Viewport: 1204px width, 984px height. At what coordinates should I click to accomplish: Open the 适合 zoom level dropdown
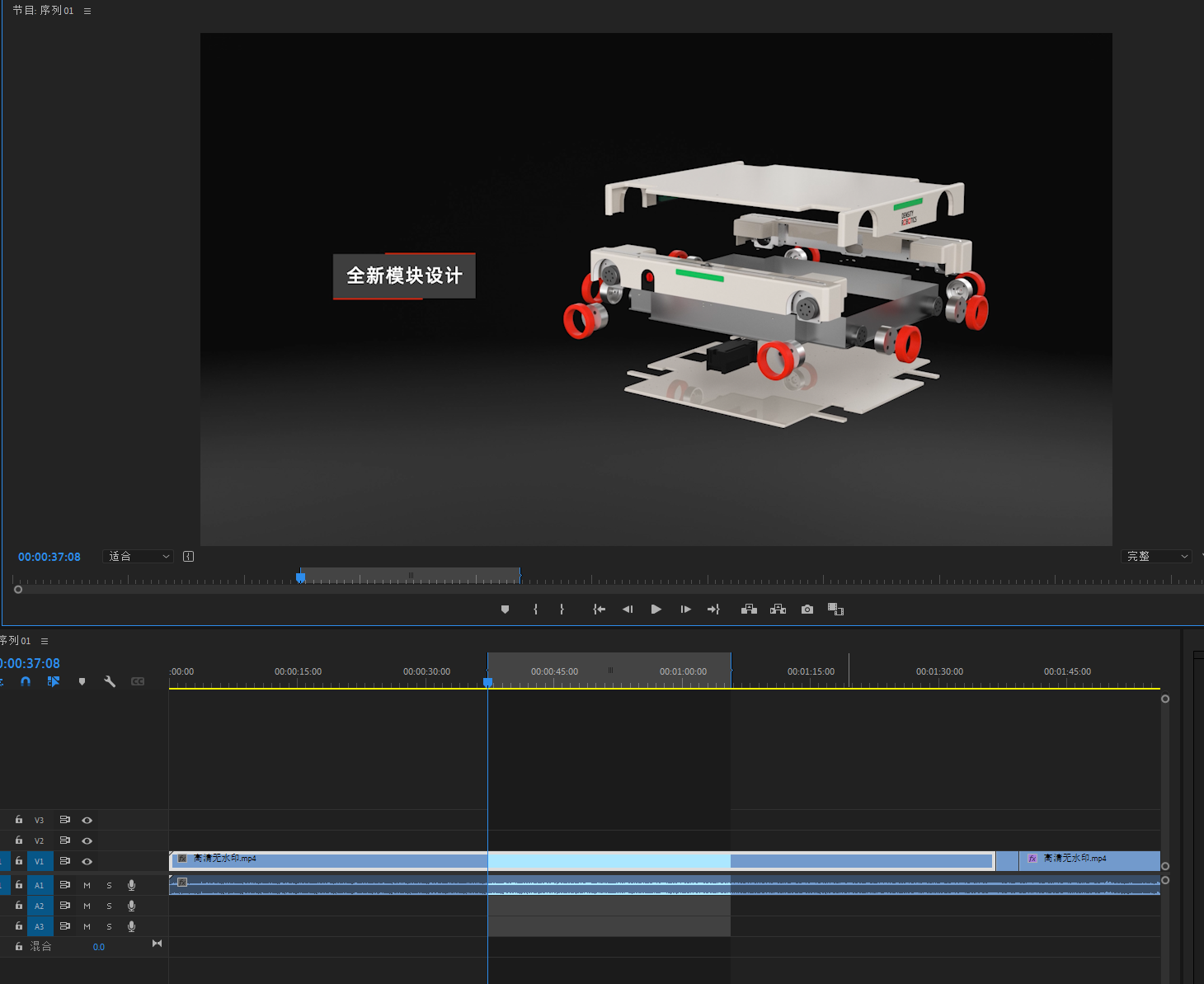139,557
